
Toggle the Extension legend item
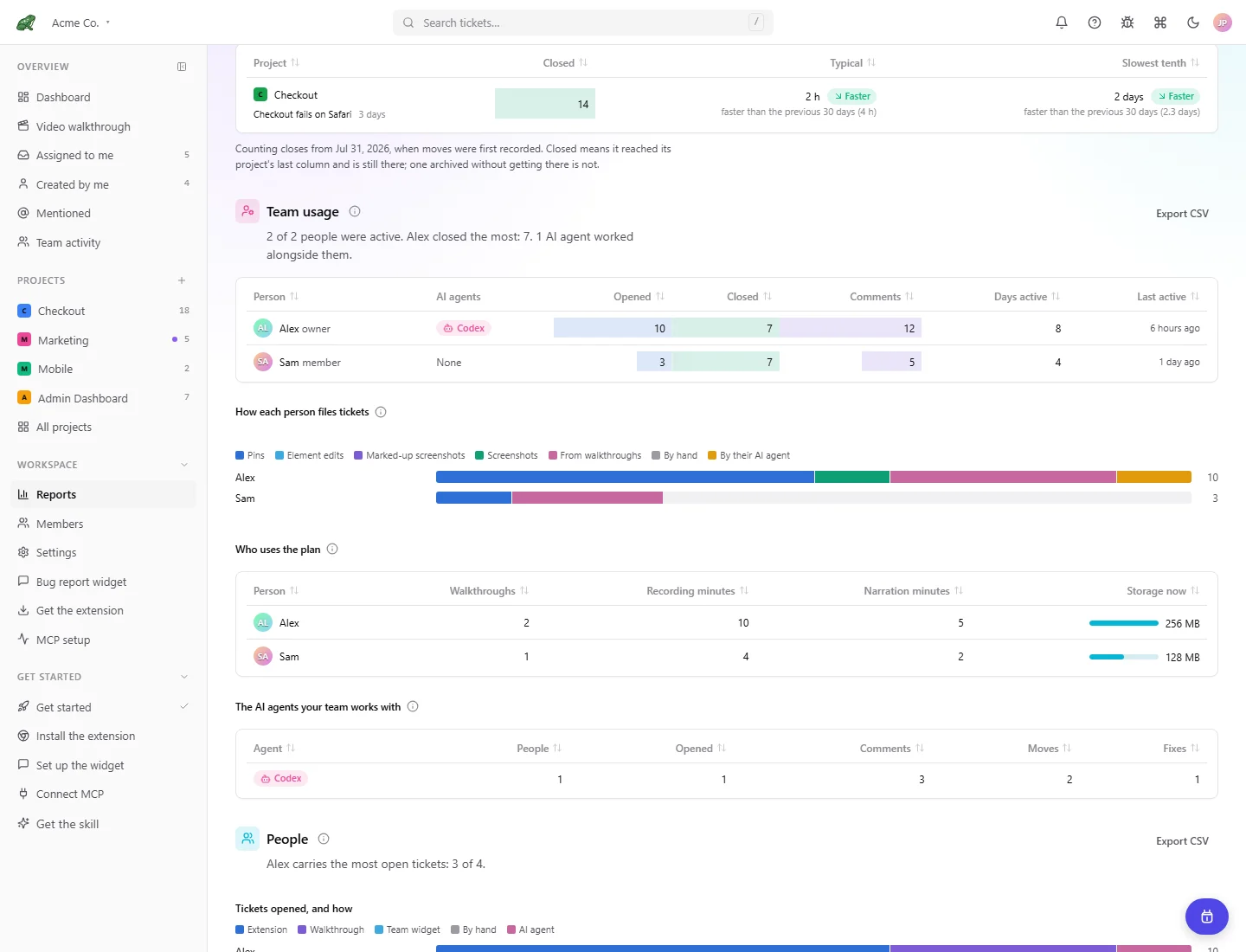point(261,929)
